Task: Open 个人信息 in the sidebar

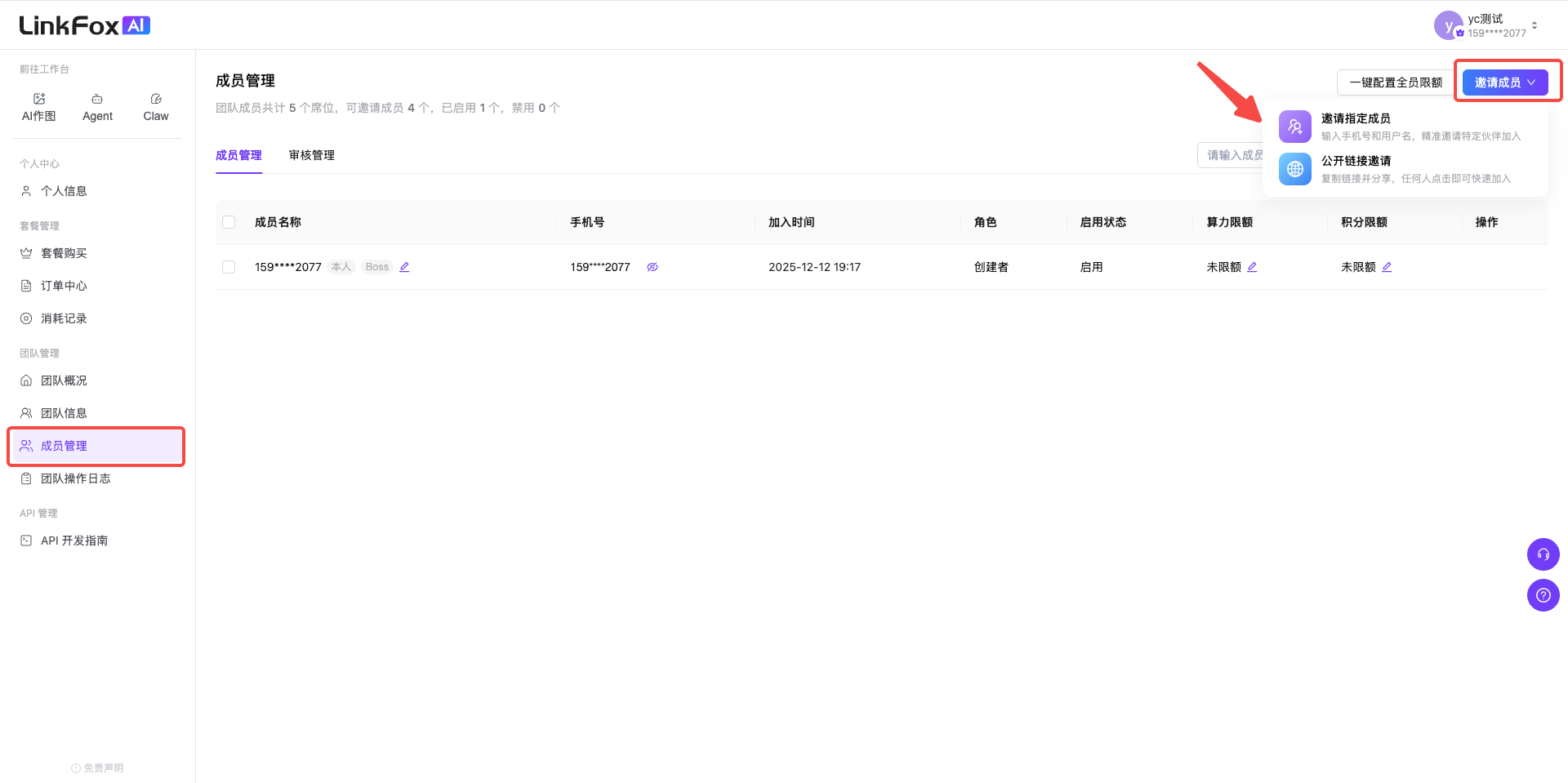Action: pos(96,191)
